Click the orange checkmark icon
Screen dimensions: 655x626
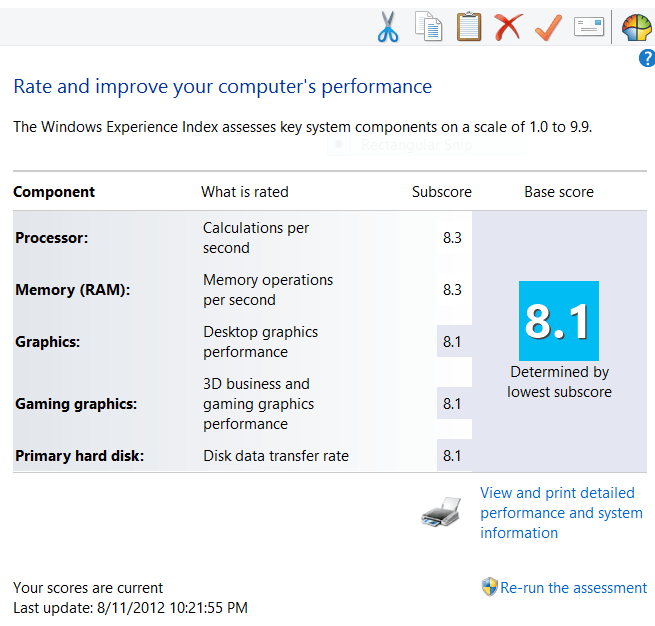point(548,28)
